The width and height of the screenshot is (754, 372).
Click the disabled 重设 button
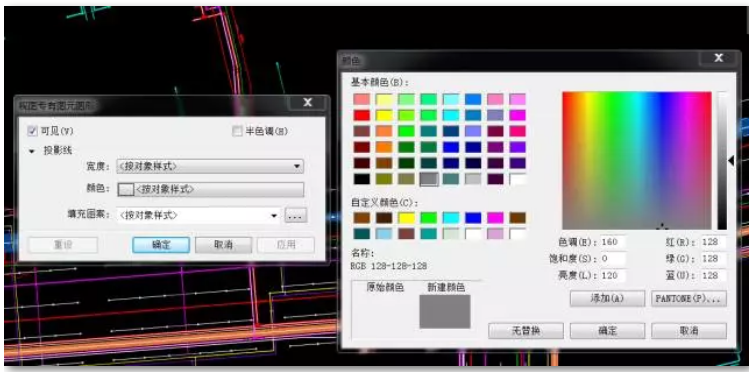(x=63, y=245)
